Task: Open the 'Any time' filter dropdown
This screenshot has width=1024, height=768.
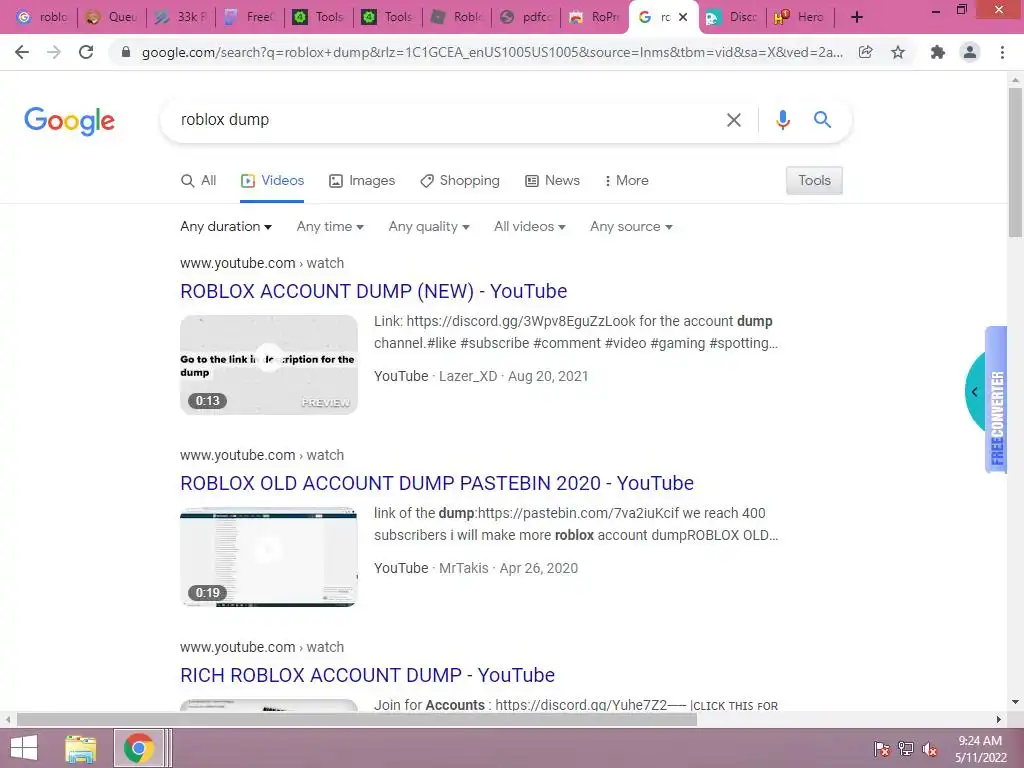Action: pos(330,227)
